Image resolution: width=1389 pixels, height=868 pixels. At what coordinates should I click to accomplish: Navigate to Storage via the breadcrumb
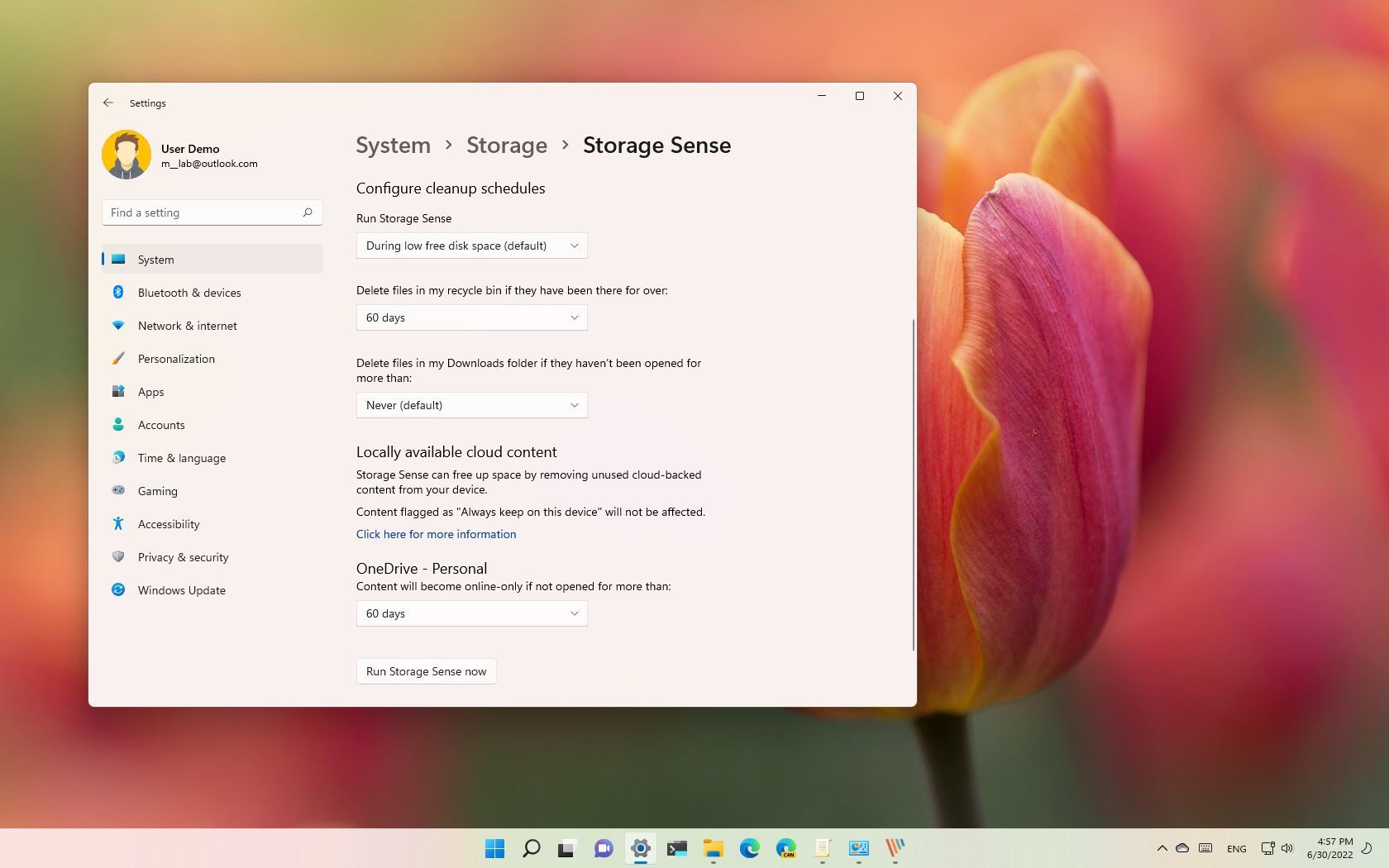pyautogui.click(x=507, y=145)
